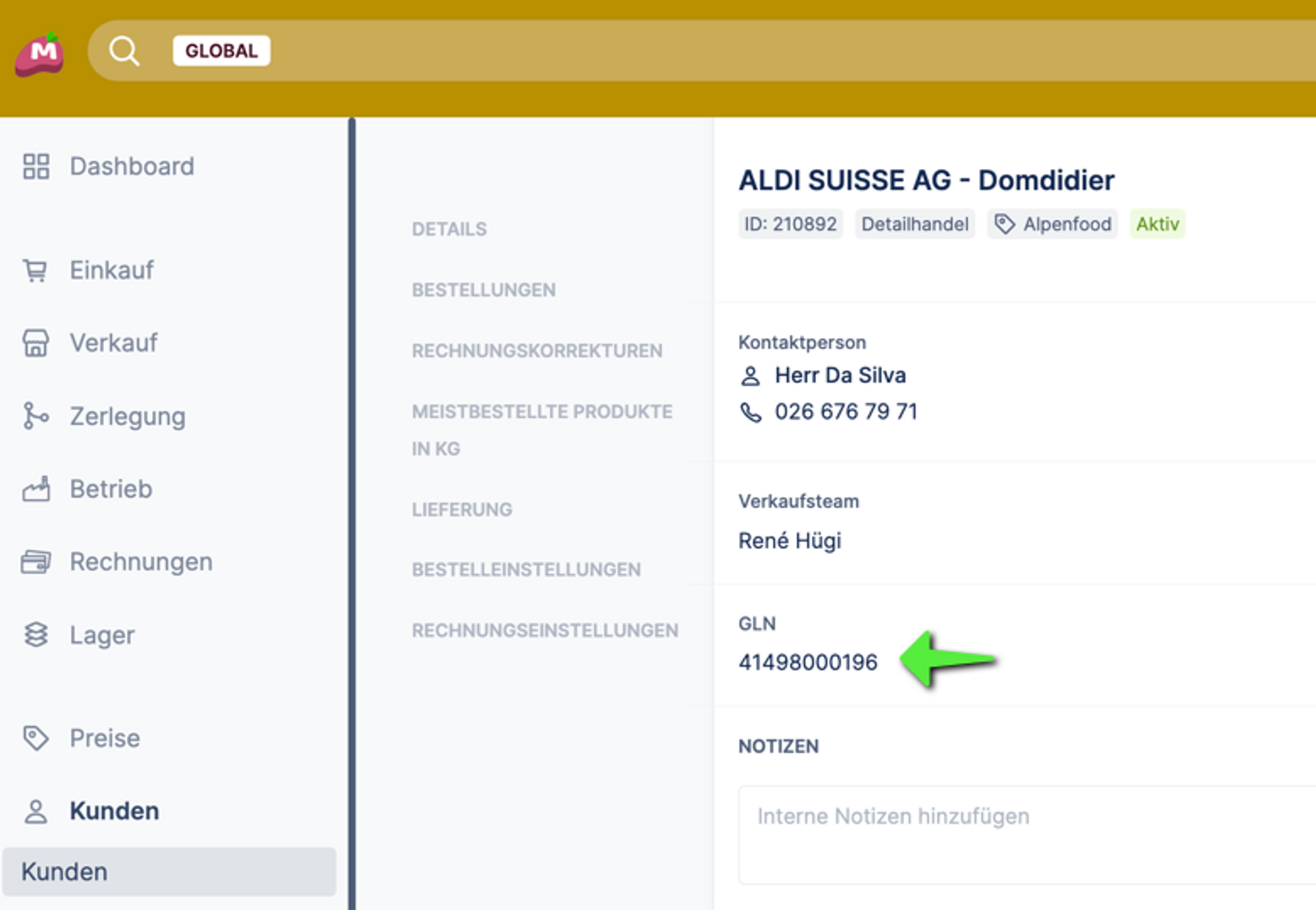The height and width of the screenshot is (910, 1316).
Task: Click the phone number 026 676 79 71
Action: (x=846, y=412)
